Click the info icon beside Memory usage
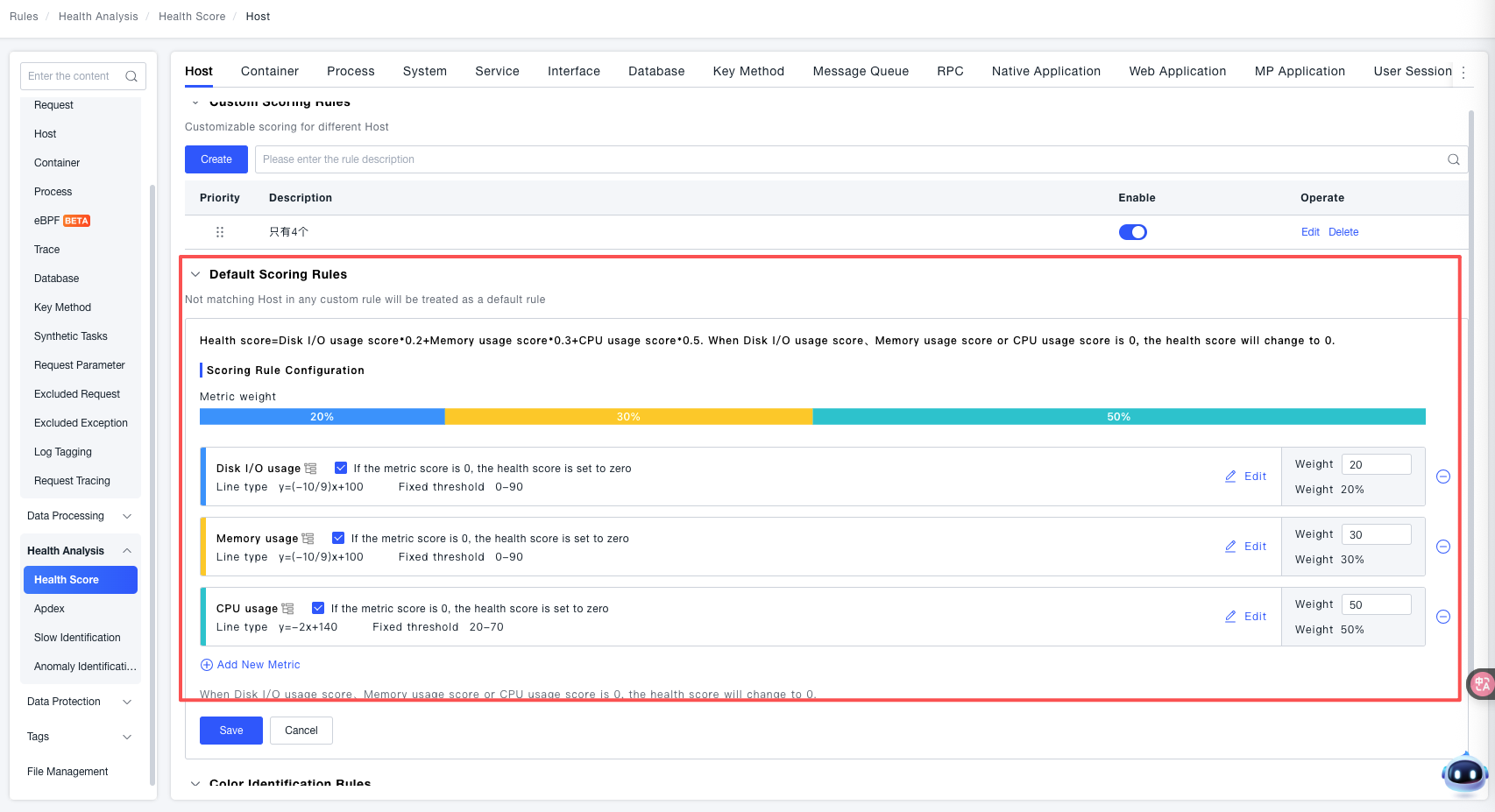This screenshot has height=812, width=1495. click(x=308, y=539)
